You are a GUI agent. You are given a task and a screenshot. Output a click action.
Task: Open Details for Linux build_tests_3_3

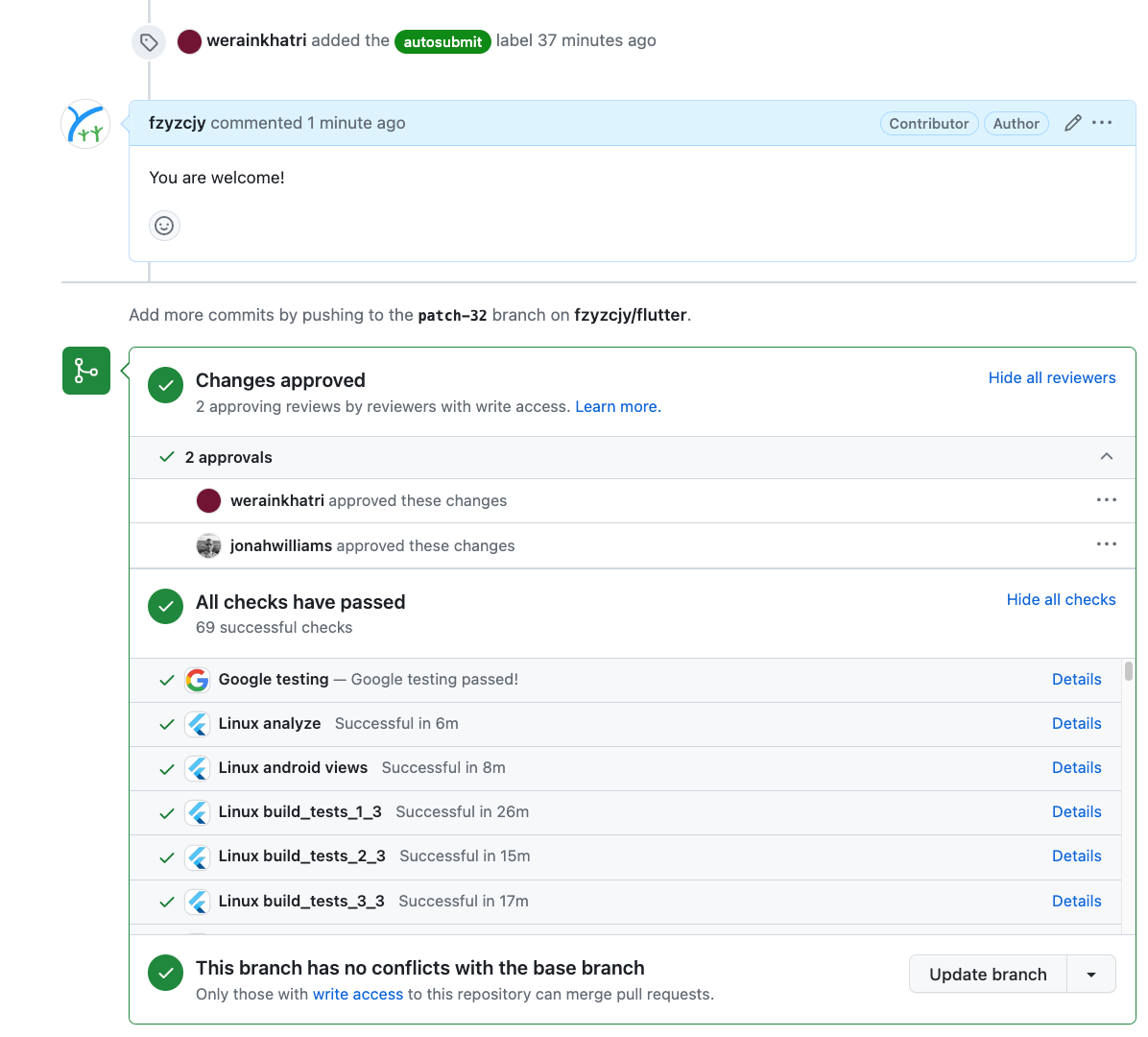[1076, 901]
